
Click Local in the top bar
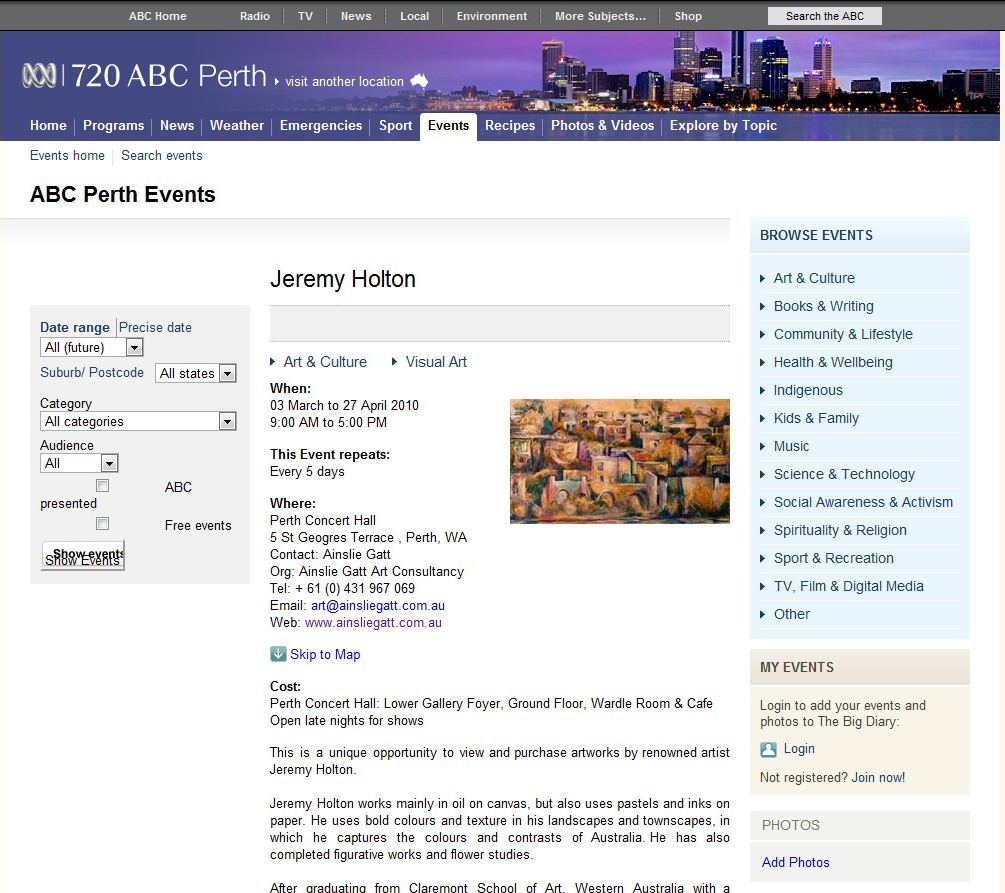(414, 16)
